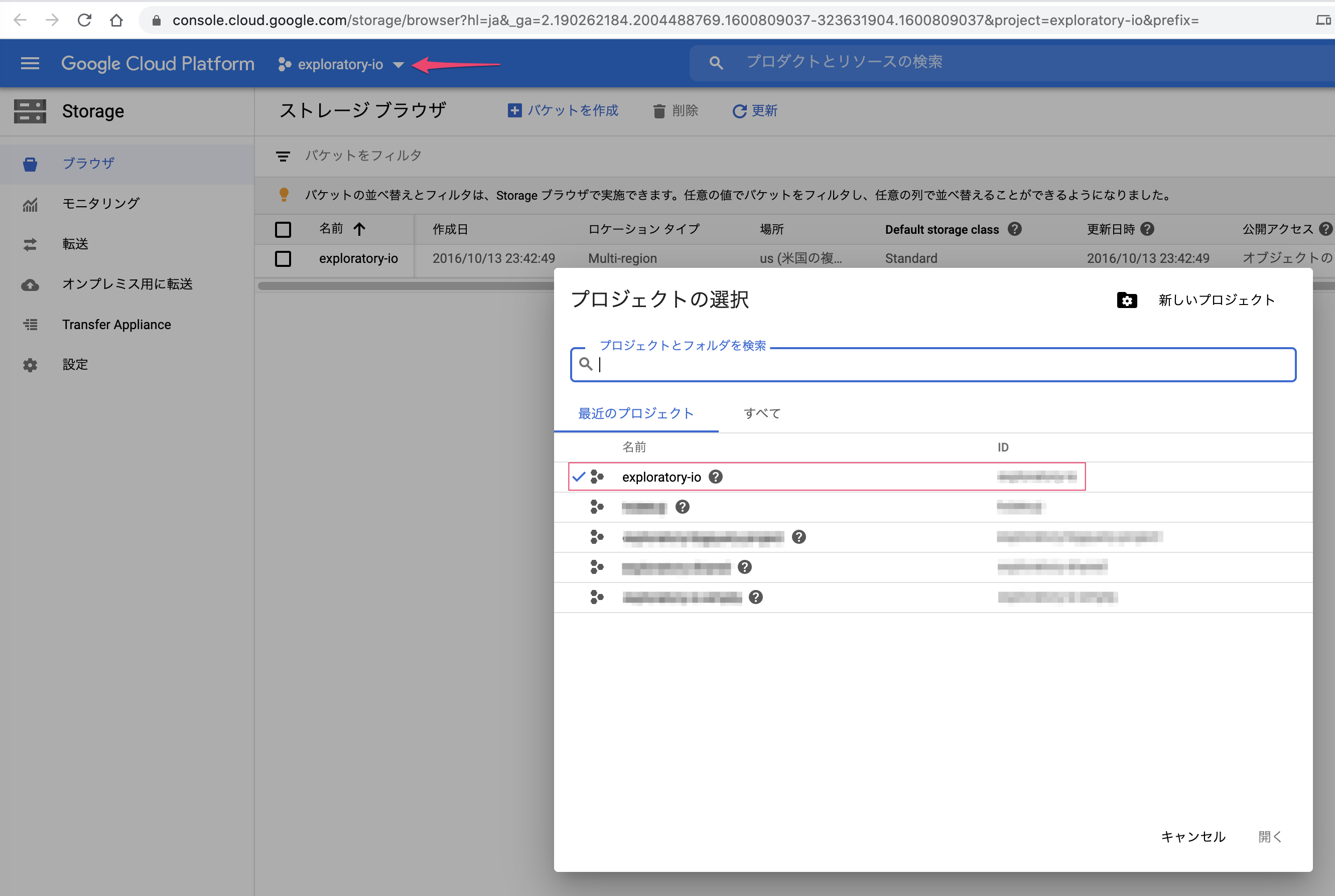Click the help icon on the last project row
Viewport: 1335px width, 896px height.
coord(755,597)
